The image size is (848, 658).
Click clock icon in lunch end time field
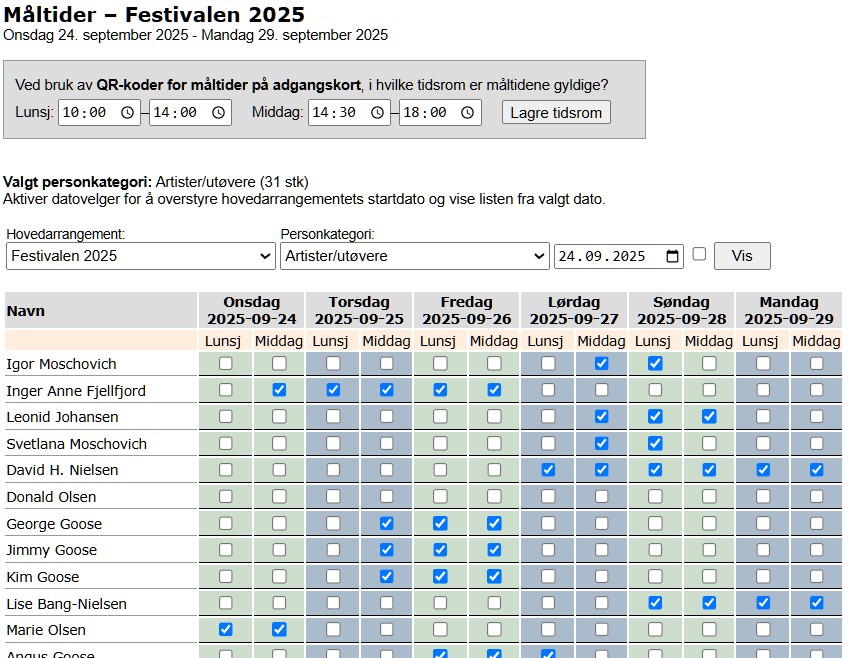[219, 113]
